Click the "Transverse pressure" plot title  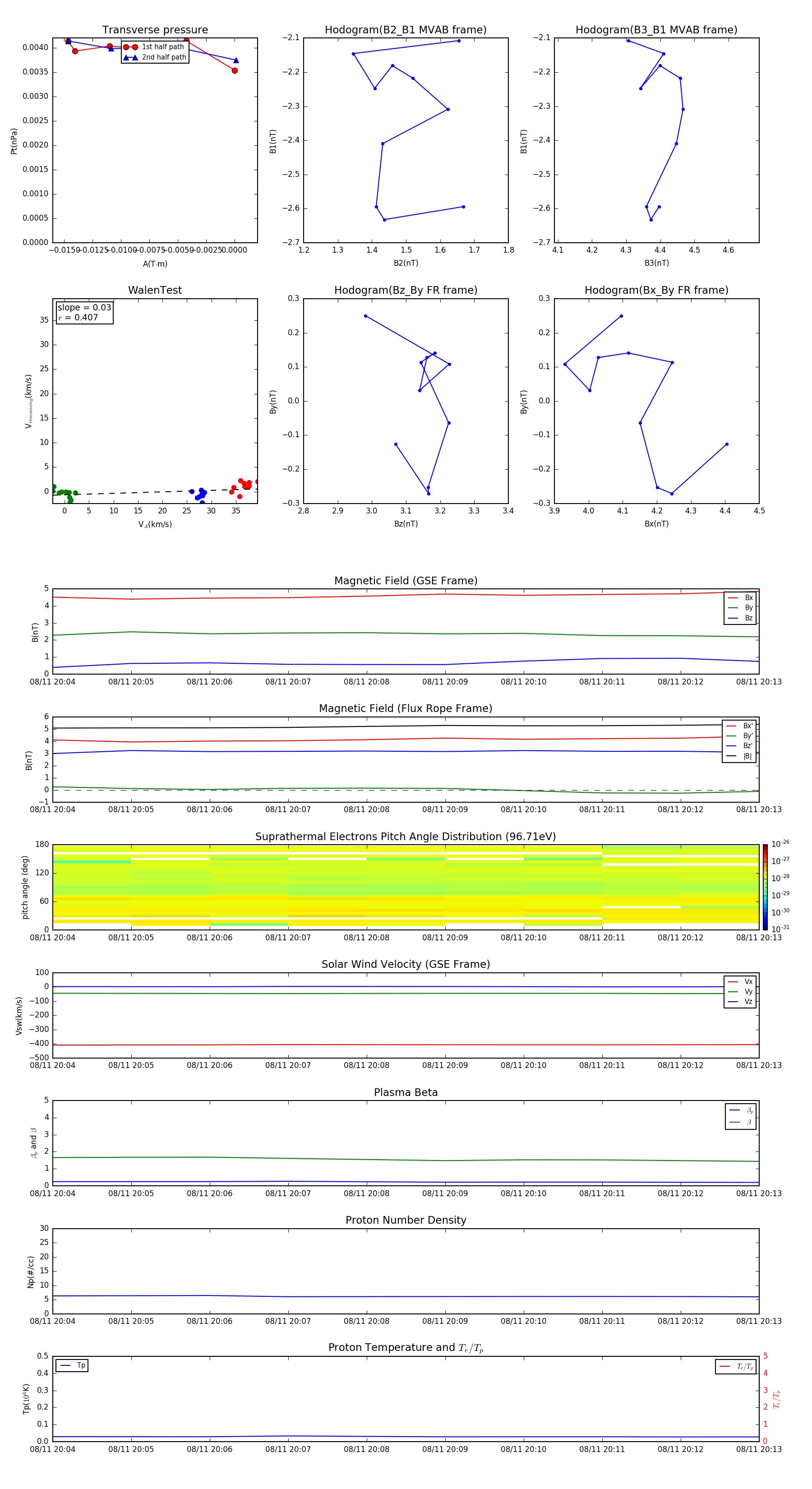tap(155, 30)
